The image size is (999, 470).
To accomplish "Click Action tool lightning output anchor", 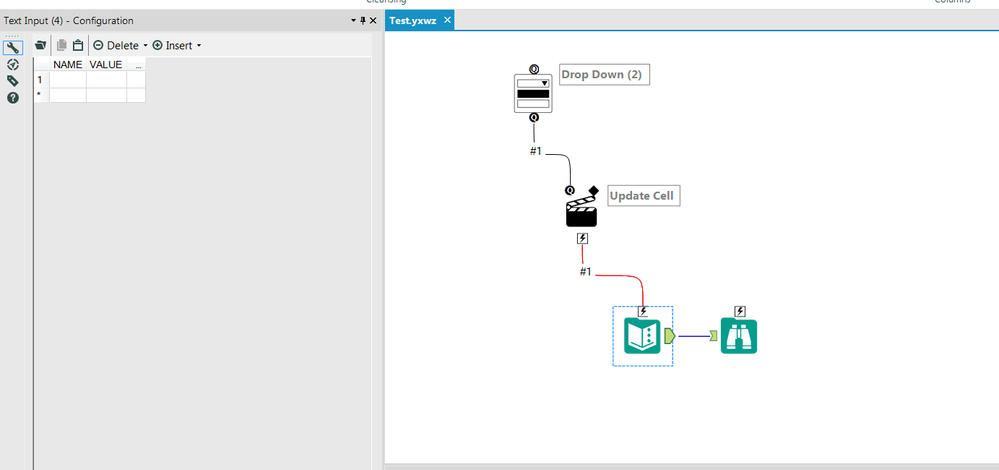I will pyautogui.click(x=582, y=239).
